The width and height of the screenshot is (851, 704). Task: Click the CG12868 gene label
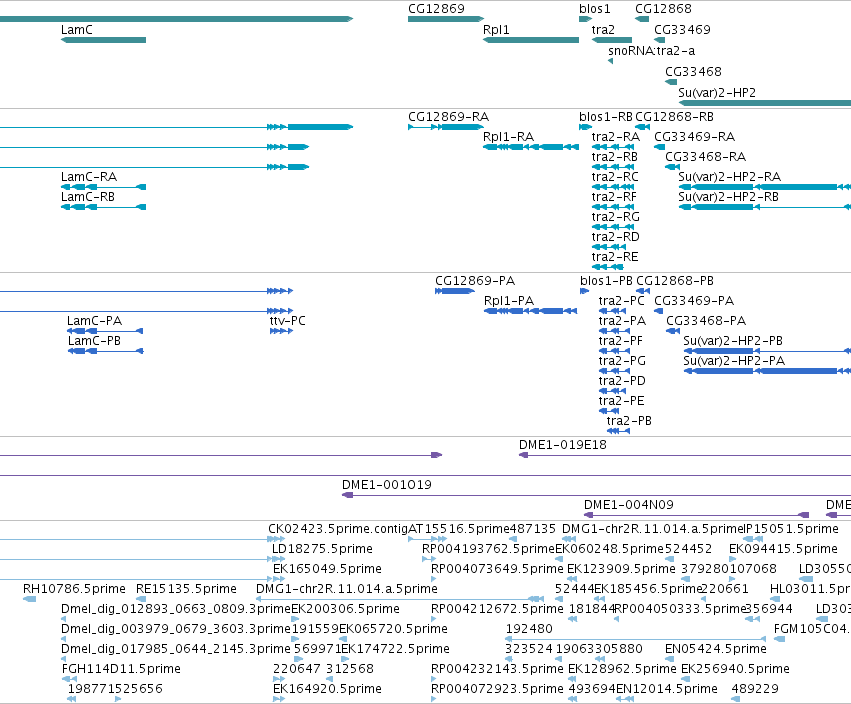[663, 9]
